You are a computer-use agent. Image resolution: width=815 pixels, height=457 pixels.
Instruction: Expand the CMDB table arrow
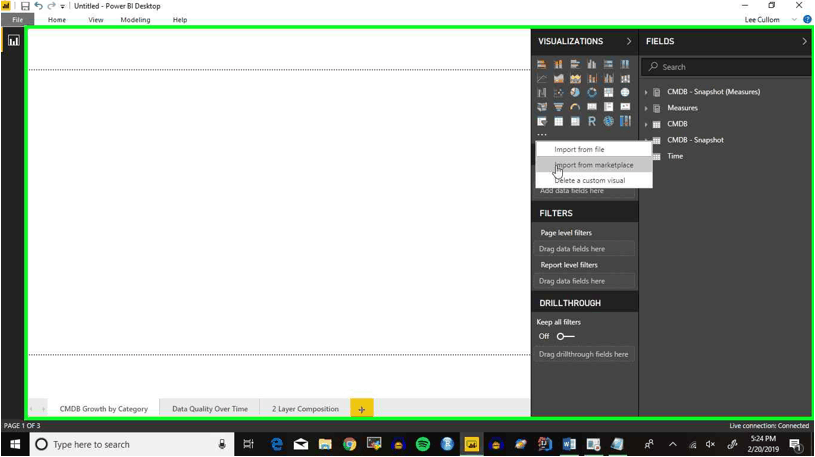[x=647, y=124]
